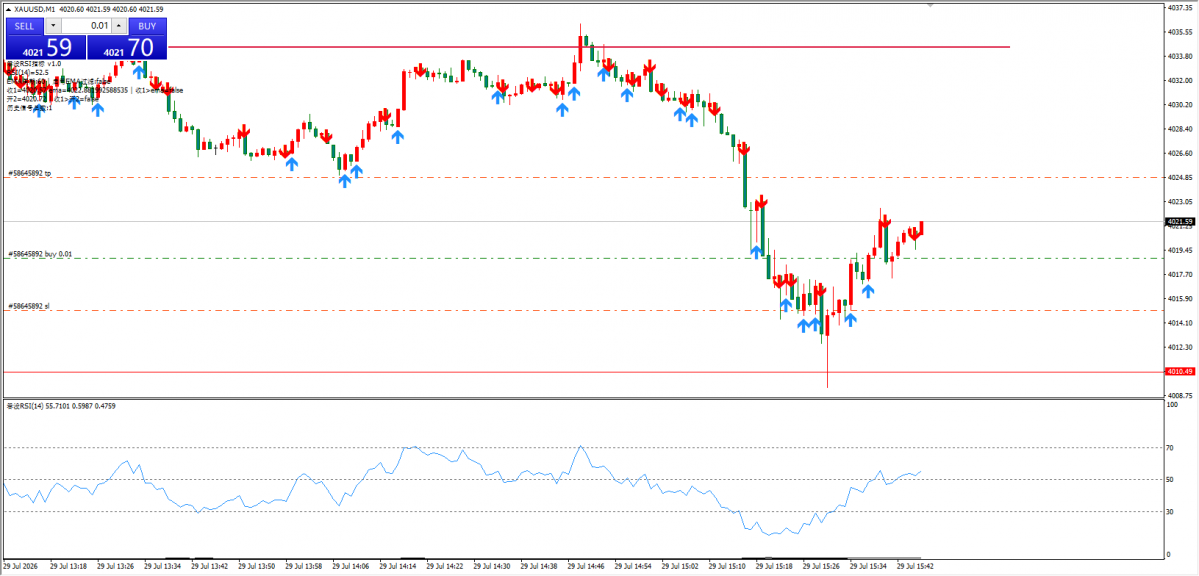Click the BUY button

click(147, 25)
